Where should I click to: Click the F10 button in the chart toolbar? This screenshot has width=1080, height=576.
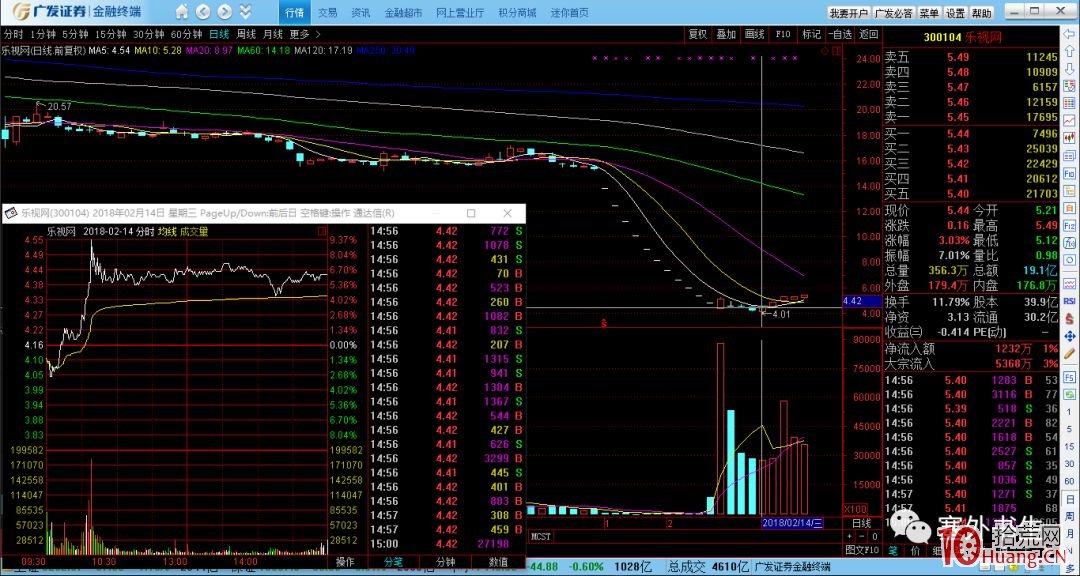tap(783, 34)
